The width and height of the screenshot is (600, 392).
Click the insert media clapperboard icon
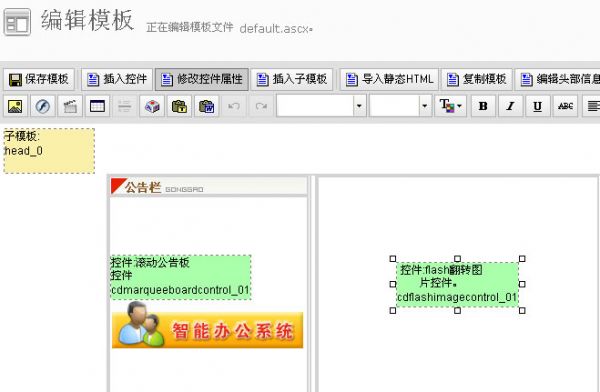tap(70, 106)
